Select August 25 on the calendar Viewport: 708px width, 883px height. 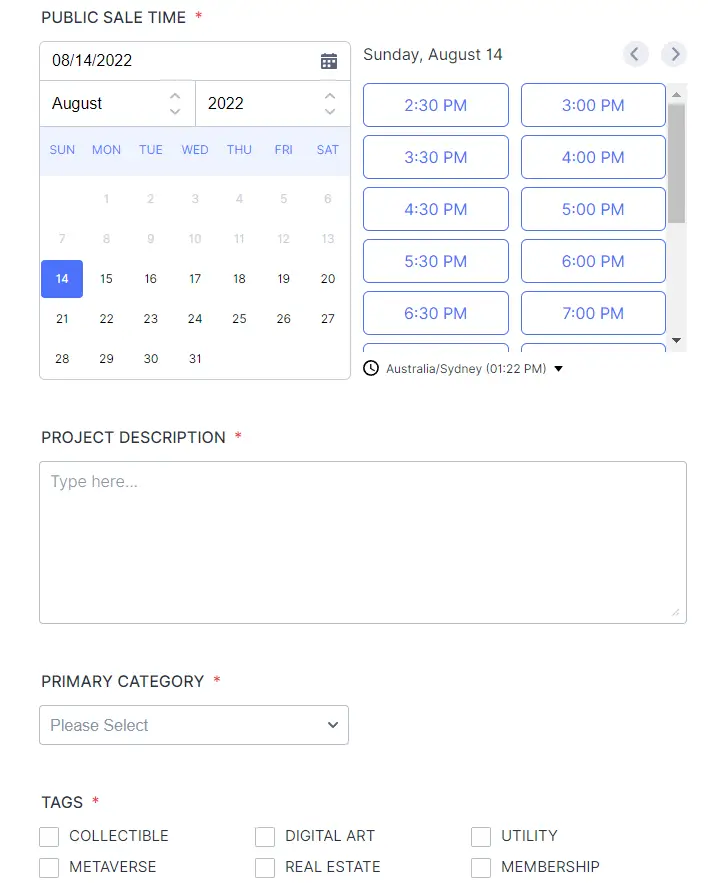(x=239, y=319)
